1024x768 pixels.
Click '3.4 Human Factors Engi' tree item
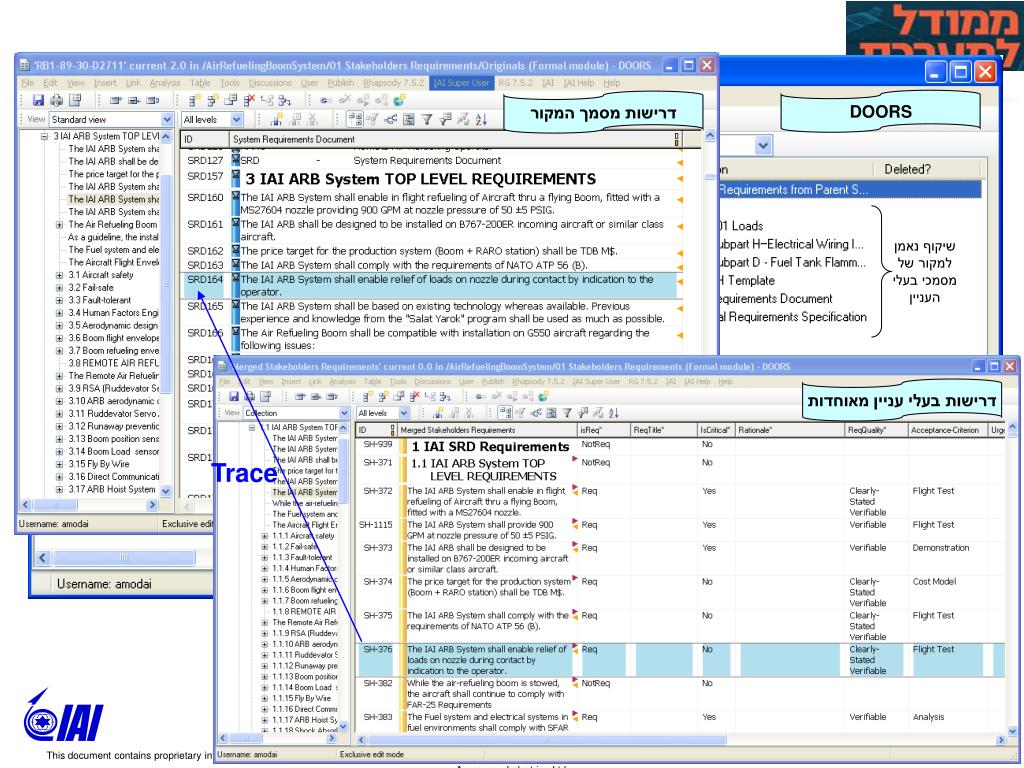click(x=114, y=313)
